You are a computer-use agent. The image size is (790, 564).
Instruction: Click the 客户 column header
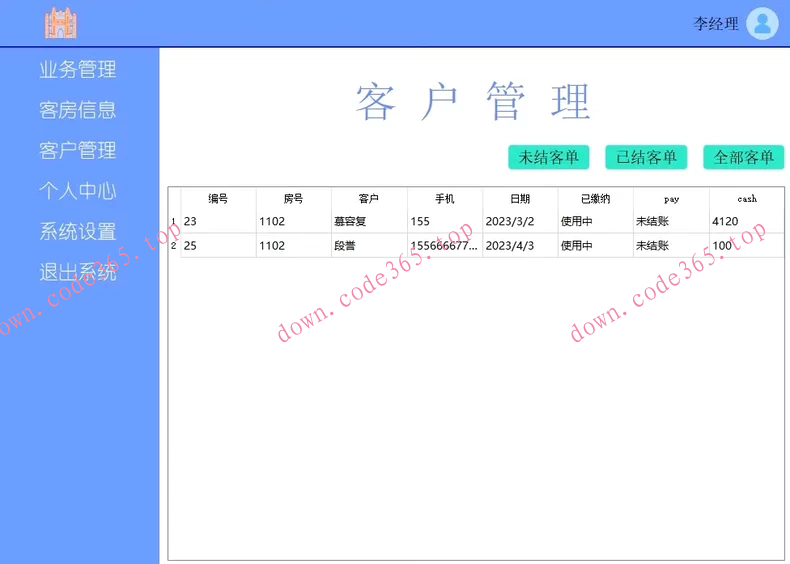369,199
